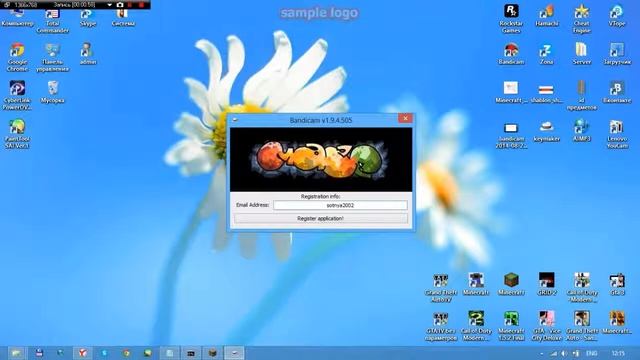Click the volume speaker tray icon
Screen dimensions: 640x360
point(564,353)
